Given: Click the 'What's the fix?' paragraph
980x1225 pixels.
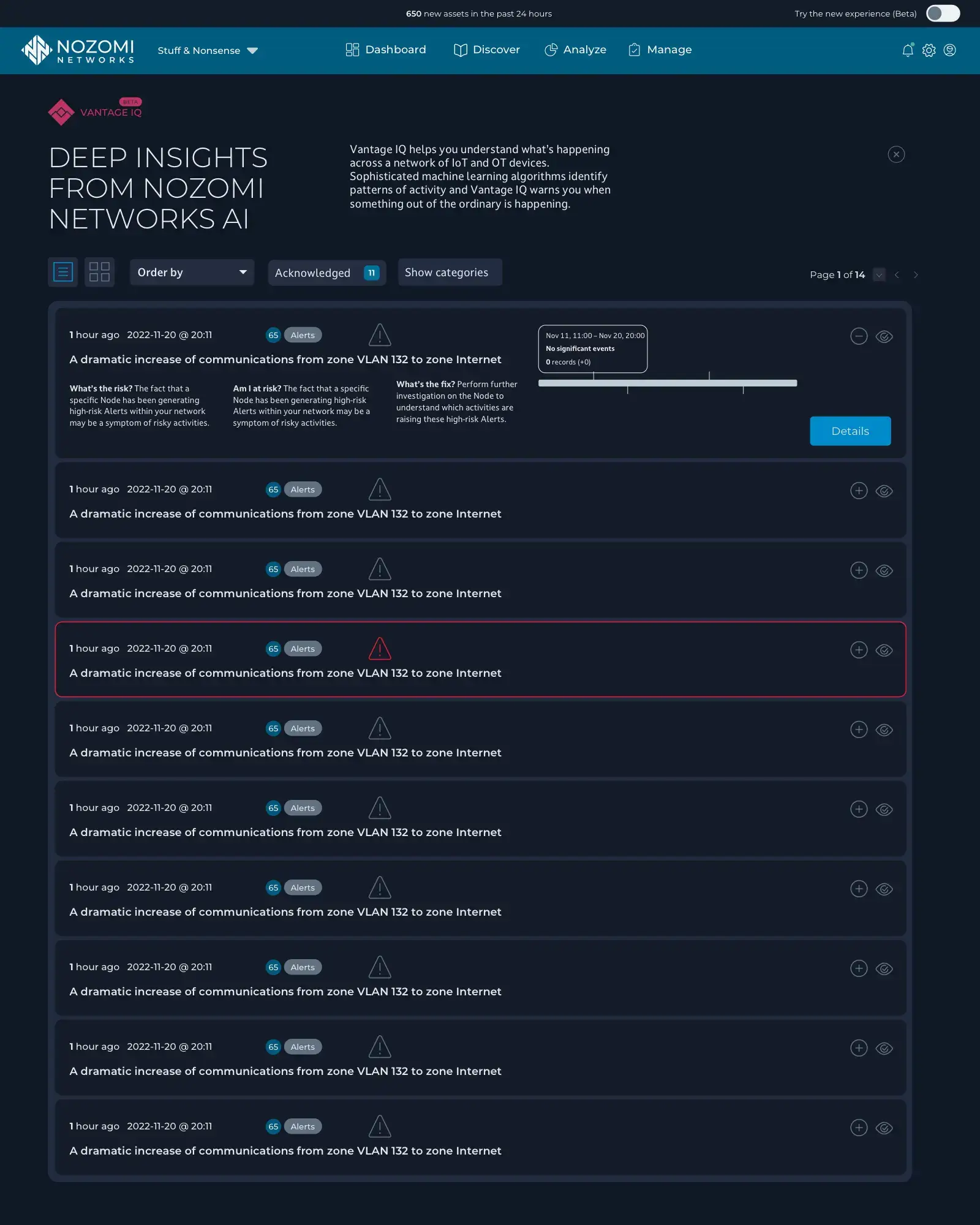Looking at the screenshot, I should [457, 402].
